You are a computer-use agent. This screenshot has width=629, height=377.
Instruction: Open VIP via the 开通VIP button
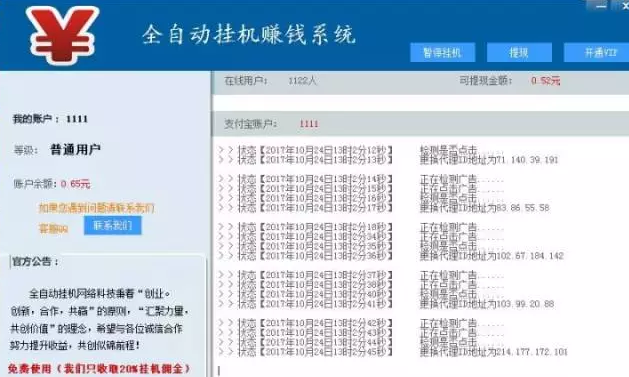point(597,53)
